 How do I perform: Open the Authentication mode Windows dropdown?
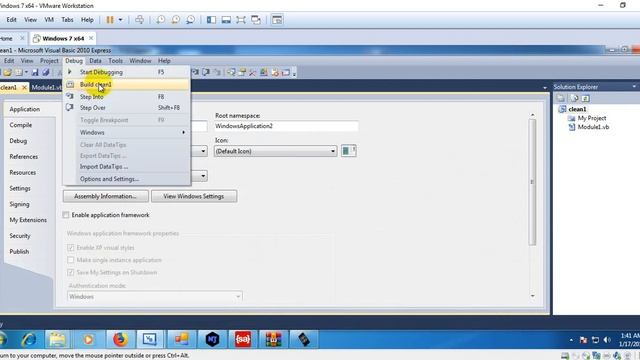(x=155, y=297)
